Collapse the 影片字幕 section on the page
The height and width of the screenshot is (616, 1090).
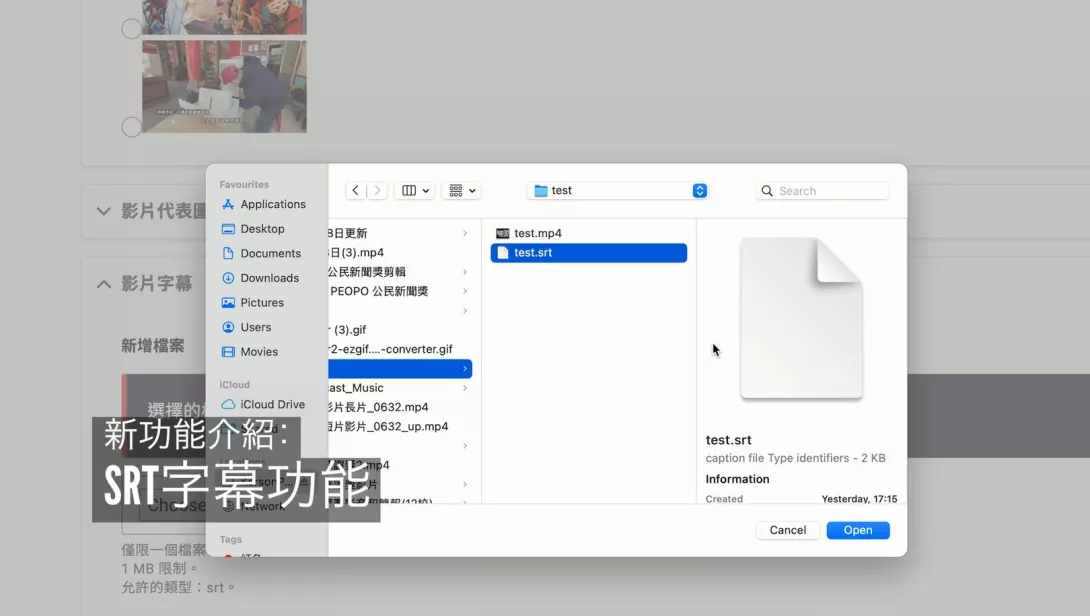(x=104, y=284)
